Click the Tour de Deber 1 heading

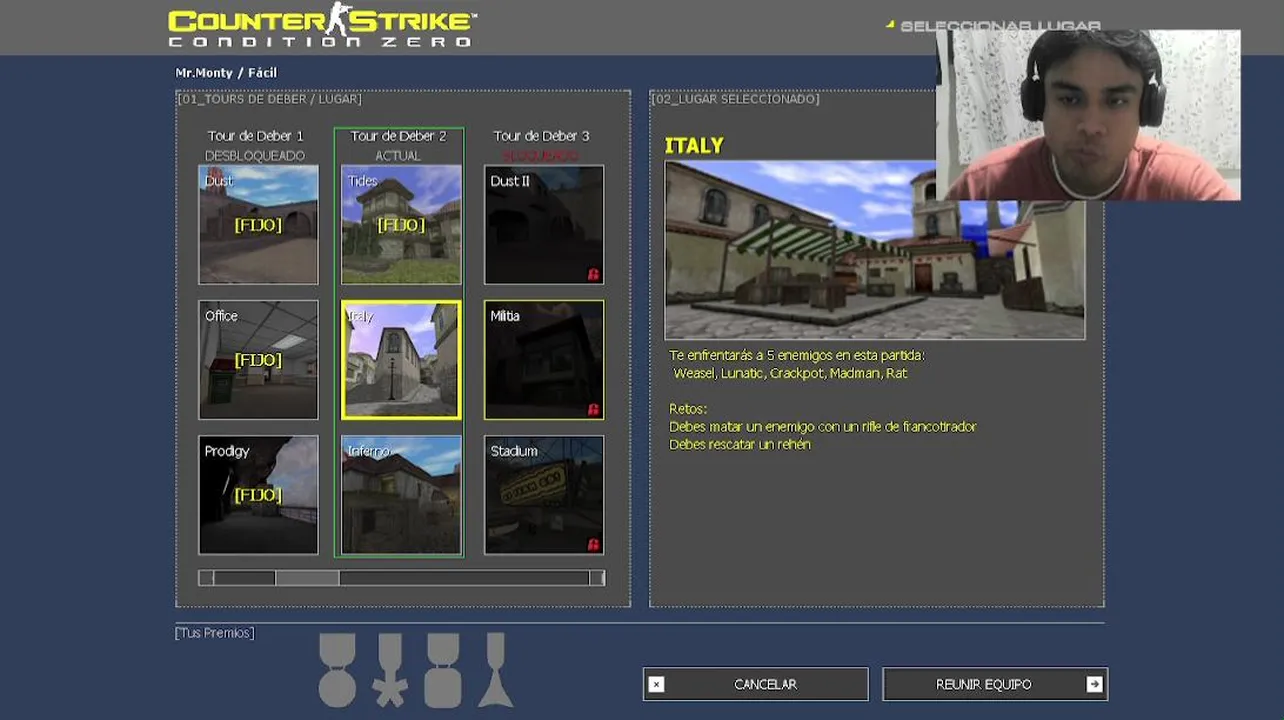pyautogui.click(x=255, y=136)
